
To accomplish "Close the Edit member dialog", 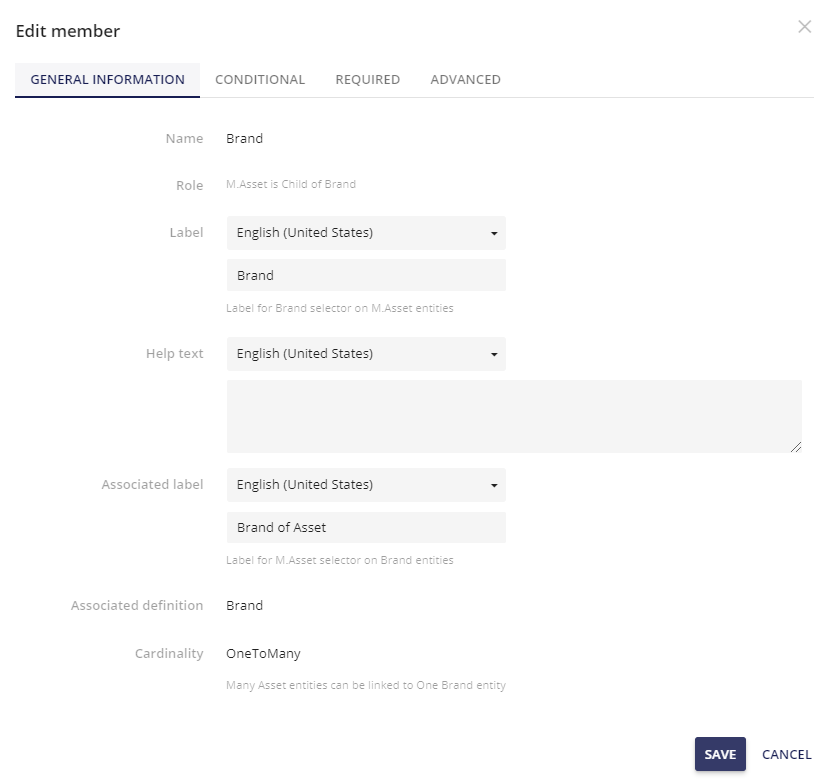I will click(x=805, y=27).
